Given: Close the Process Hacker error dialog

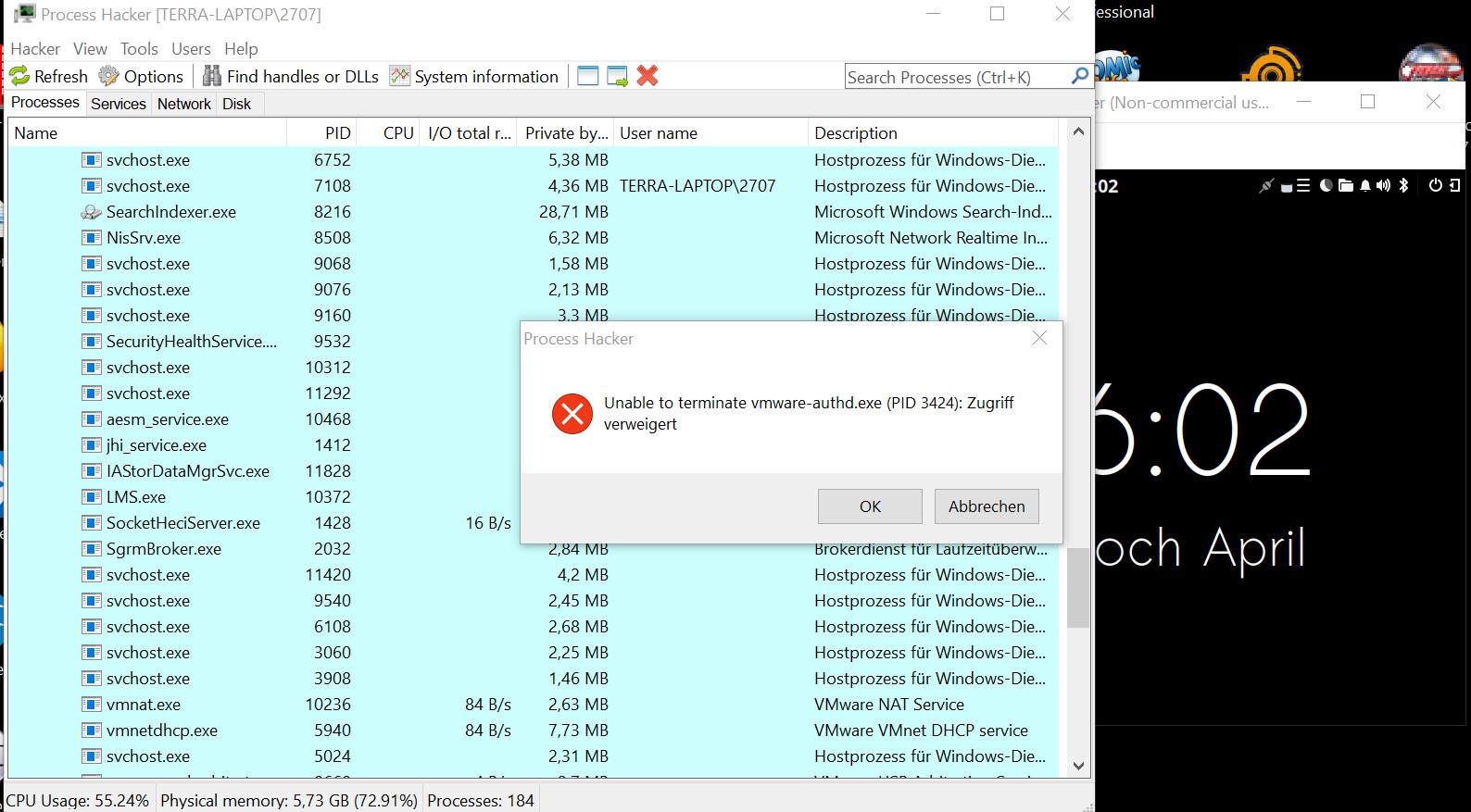Looking at the screenshot, I should (x=1039, y=338).
